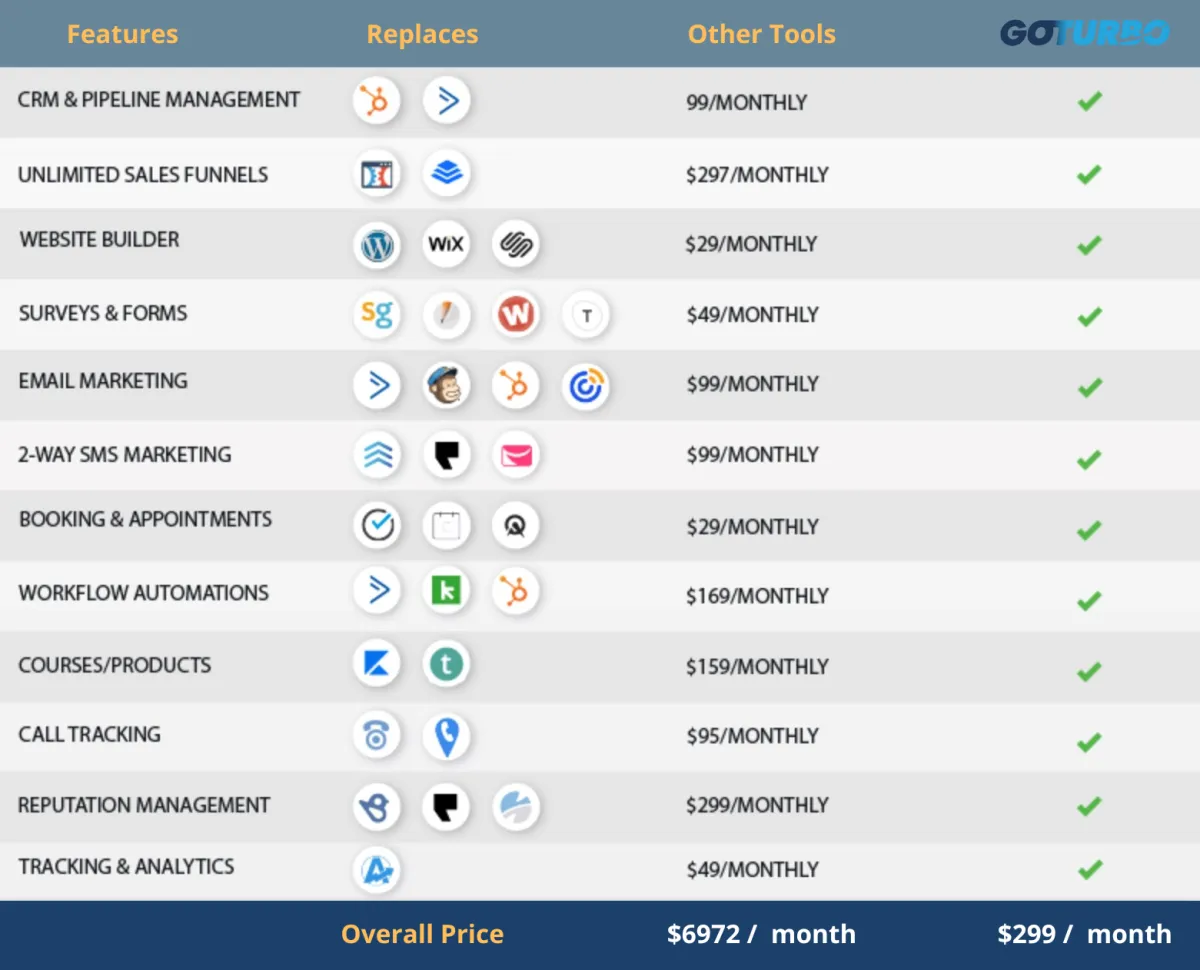
Task: Click the 'CRM & PIPELINE MANAGEMENT' feature label
Action: [x=159, y=100]
